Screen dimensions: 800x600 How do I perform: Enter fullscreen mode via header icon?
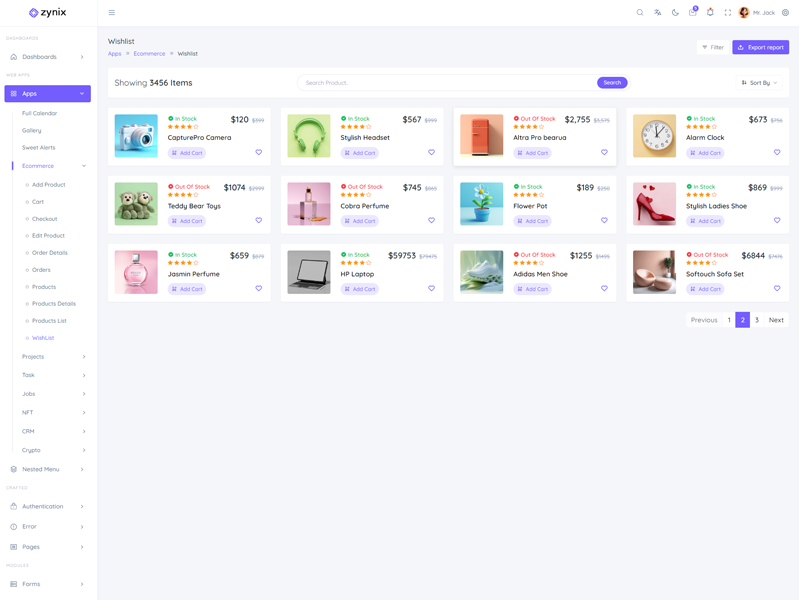(728, 13)
